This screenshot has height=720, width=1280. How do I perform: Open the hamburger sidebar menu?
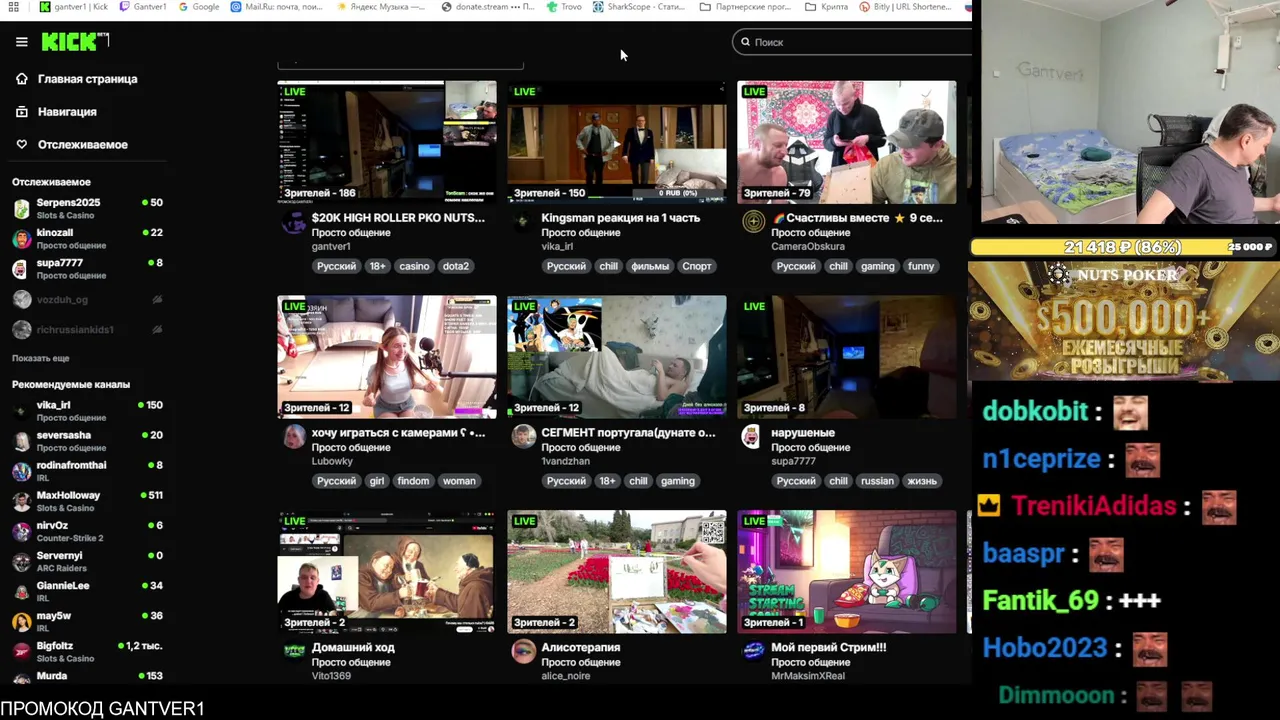click(21, 42)
